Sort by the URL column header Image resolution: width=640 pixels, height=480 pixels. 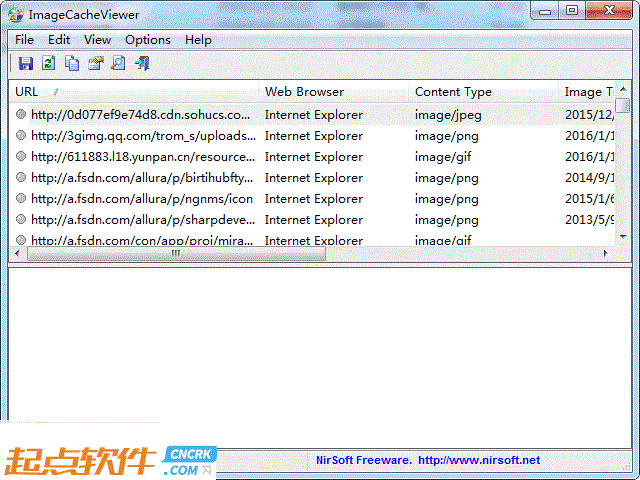click(x=133, y=92)
